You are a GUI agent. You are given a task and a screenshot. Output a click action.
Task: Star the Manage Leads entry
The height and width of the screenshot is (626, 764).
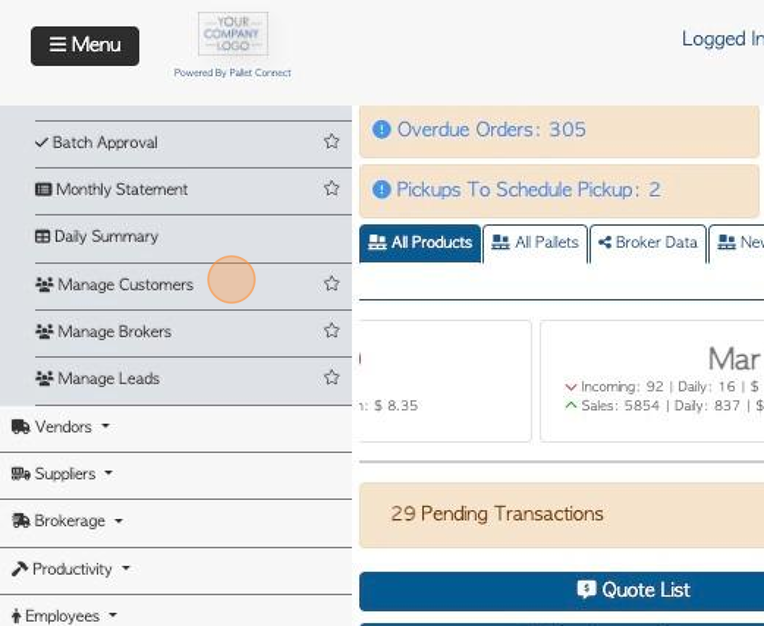coord(331,378)
